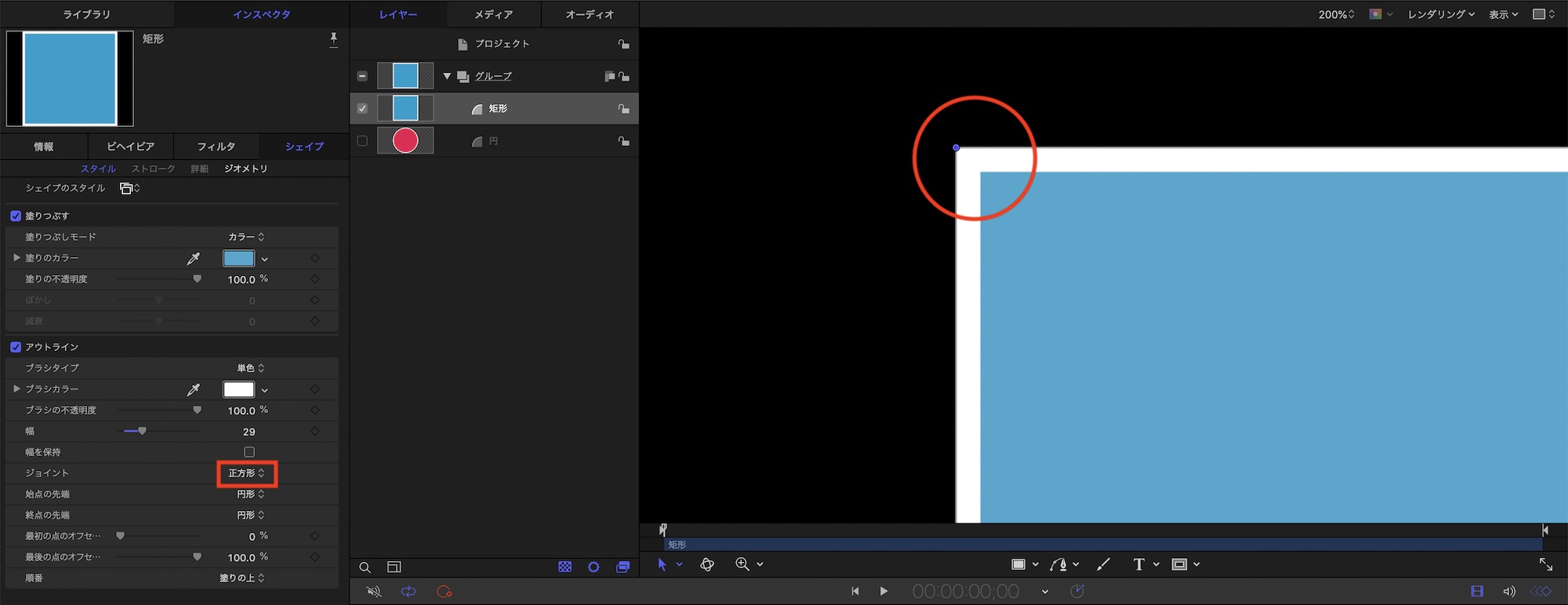
Task: Toggle playback loop icon
Action: tap(408, 592)
